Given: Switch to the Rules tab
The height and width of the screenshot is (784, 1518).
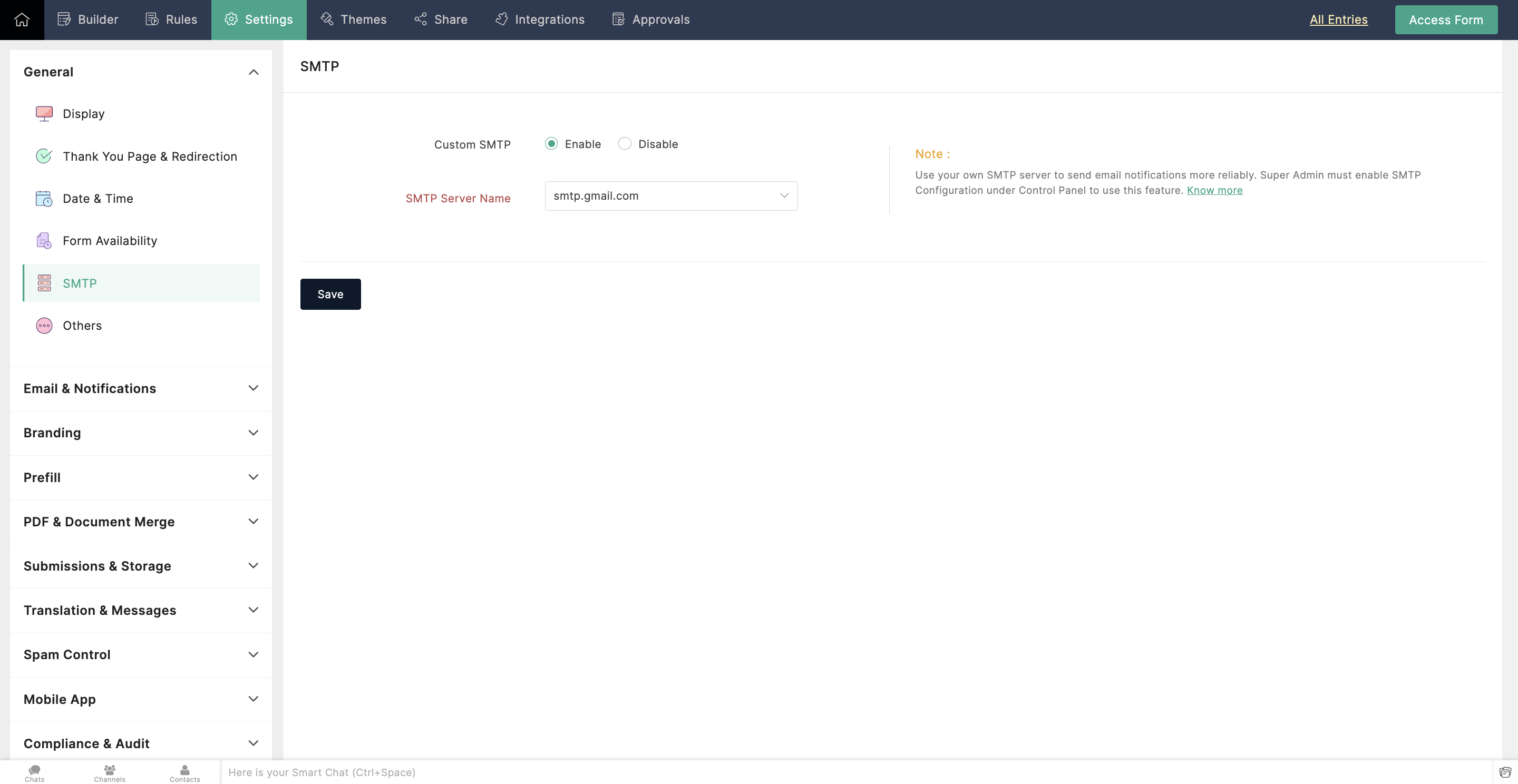Looking at the screenshot, I should click(171, 19).
